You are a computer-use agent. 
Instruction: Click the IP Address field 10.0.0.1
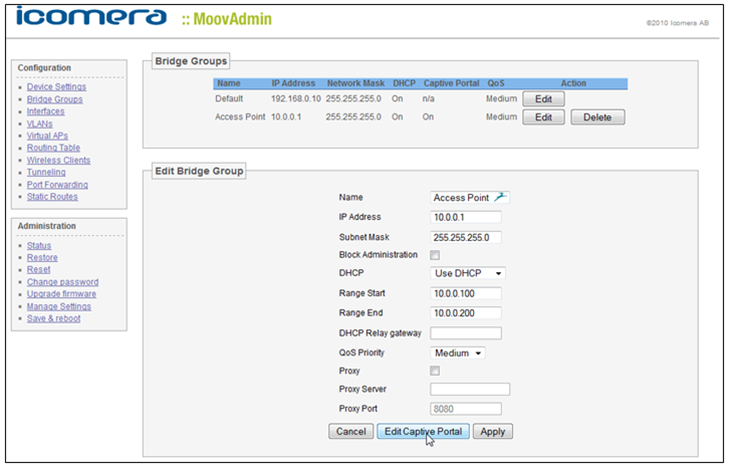pyautogui.click(x=466, y=217)
